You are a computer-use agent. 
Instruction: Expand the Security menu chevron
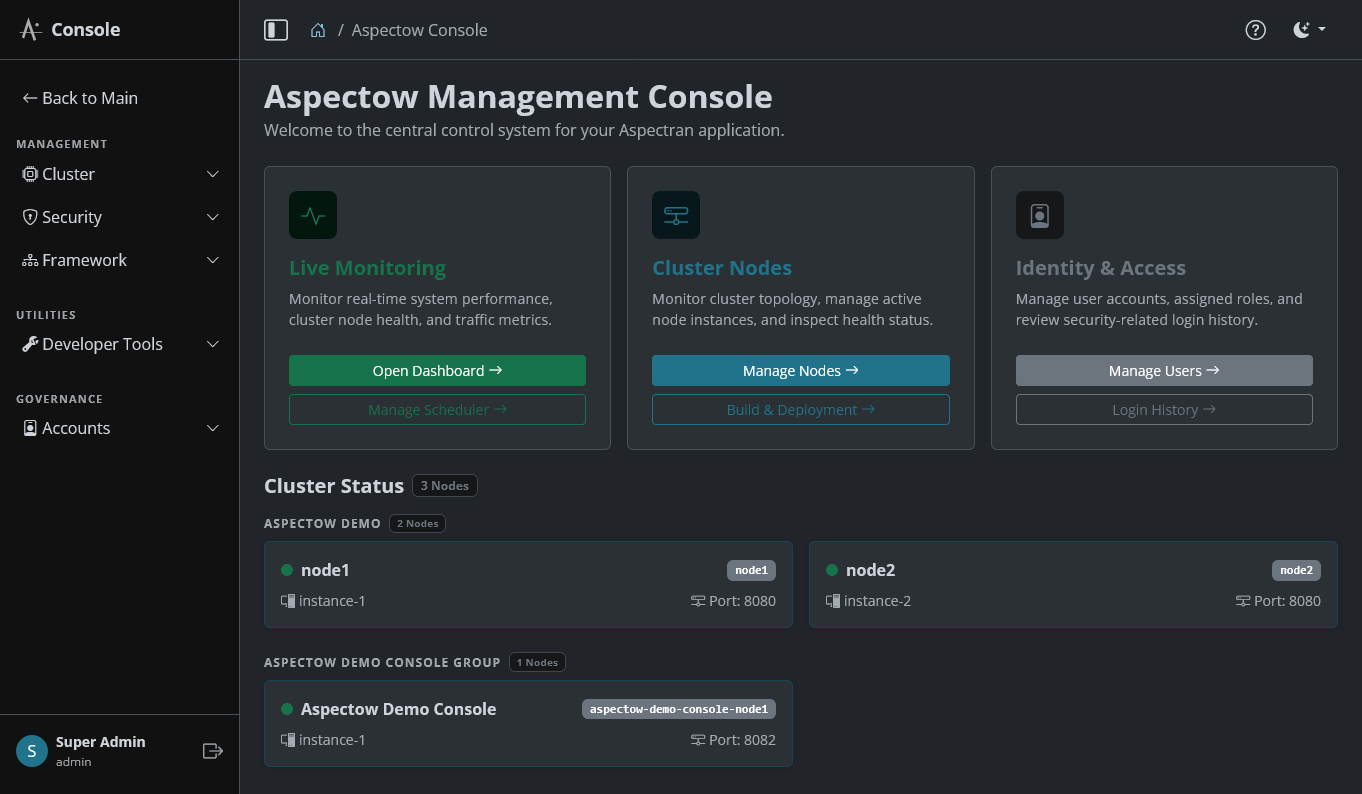pyautogui.click(x=212, y=217)
